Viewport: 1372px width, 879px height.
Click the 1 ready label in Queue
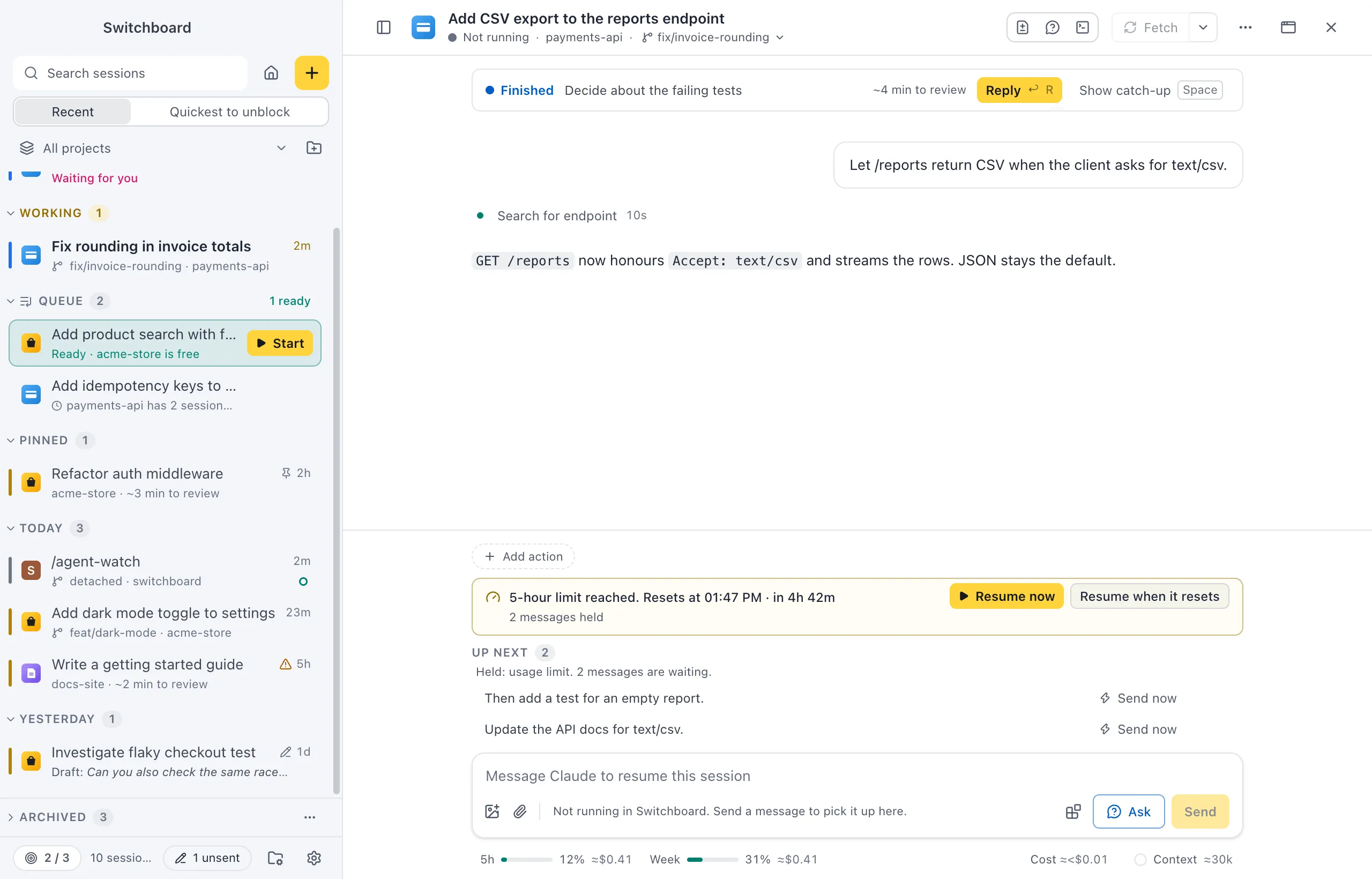coord(290,301)
